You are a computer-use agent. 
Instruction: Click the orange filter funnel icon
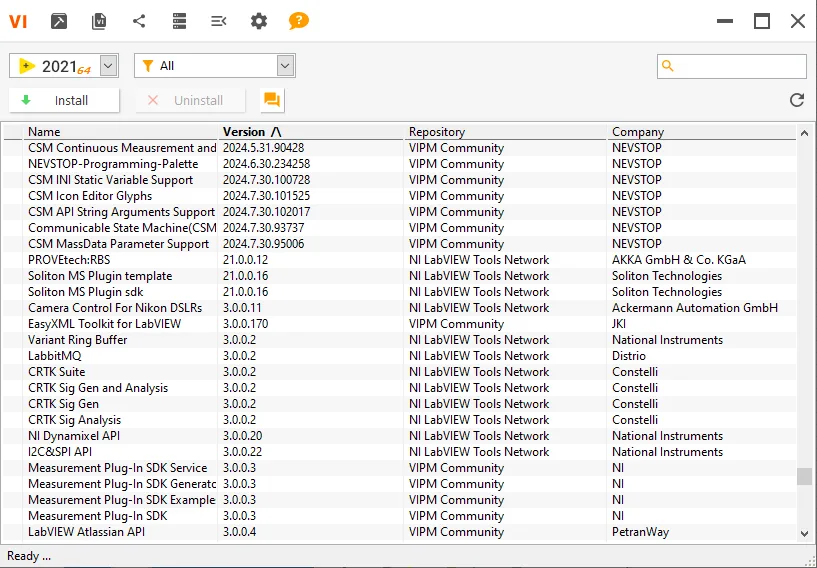(x=148, y=66)
